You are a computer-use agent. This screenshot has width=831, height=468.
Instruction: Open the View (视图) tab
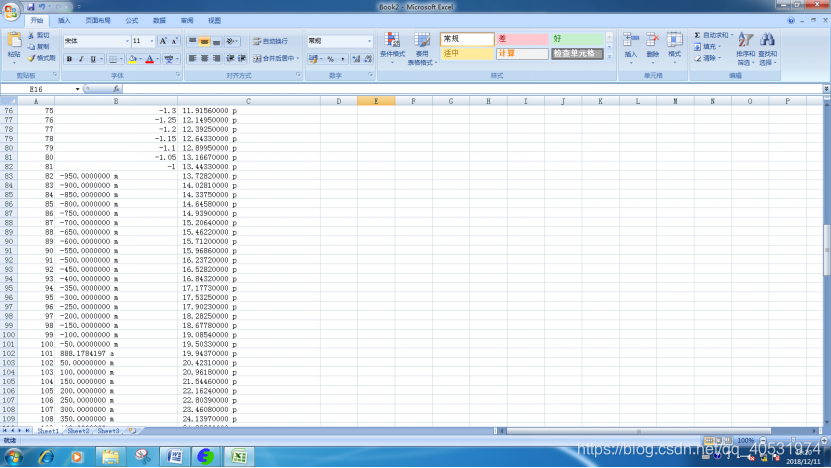coord(215,21)
